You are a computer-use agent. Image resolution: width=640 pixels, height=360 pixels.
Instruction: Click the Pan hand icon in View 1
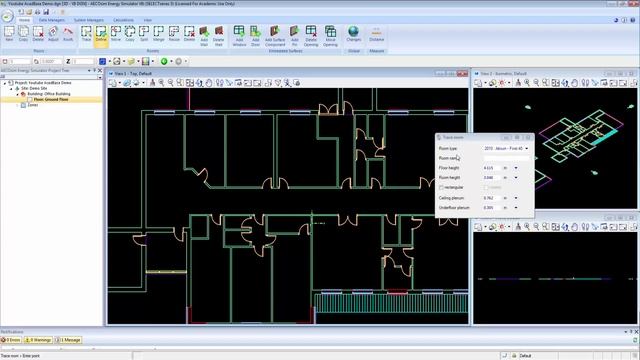[x=209, y=83]
